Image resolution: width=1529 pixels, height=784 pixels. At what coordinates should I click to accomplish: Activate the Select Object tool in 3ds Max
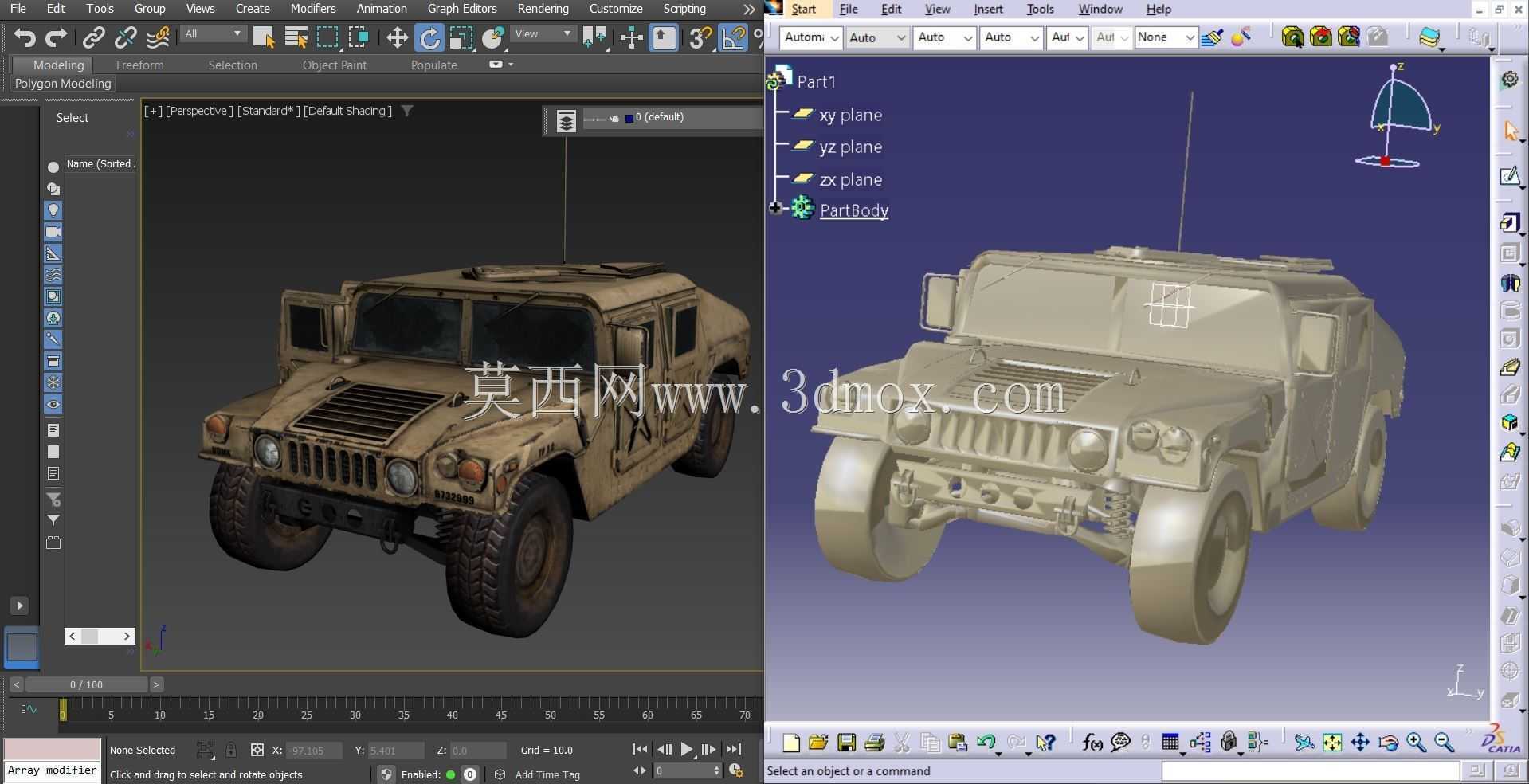point(264,37)
